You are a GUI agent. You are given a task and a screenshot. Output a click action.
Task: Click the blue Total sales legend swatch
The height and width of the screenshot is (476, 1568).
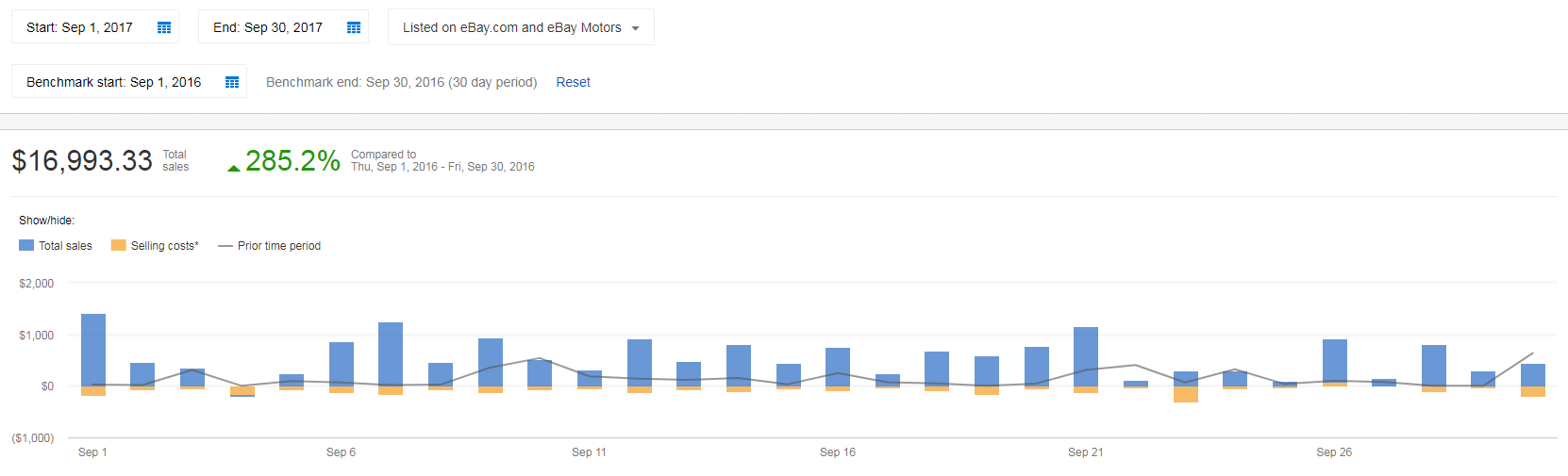tap(26, 245)
